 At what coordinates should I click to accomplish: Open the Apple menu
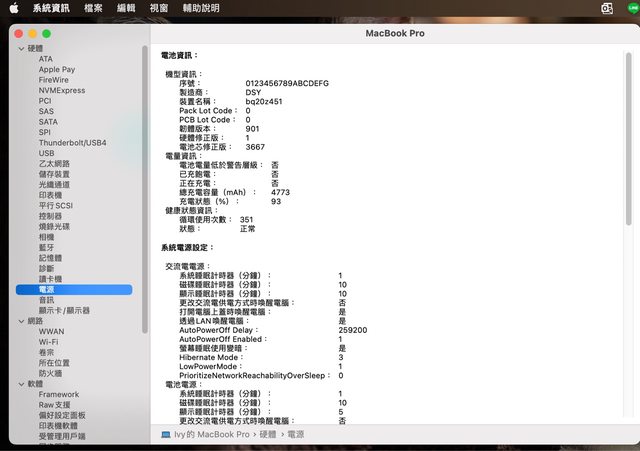click(x=14, y=8)
